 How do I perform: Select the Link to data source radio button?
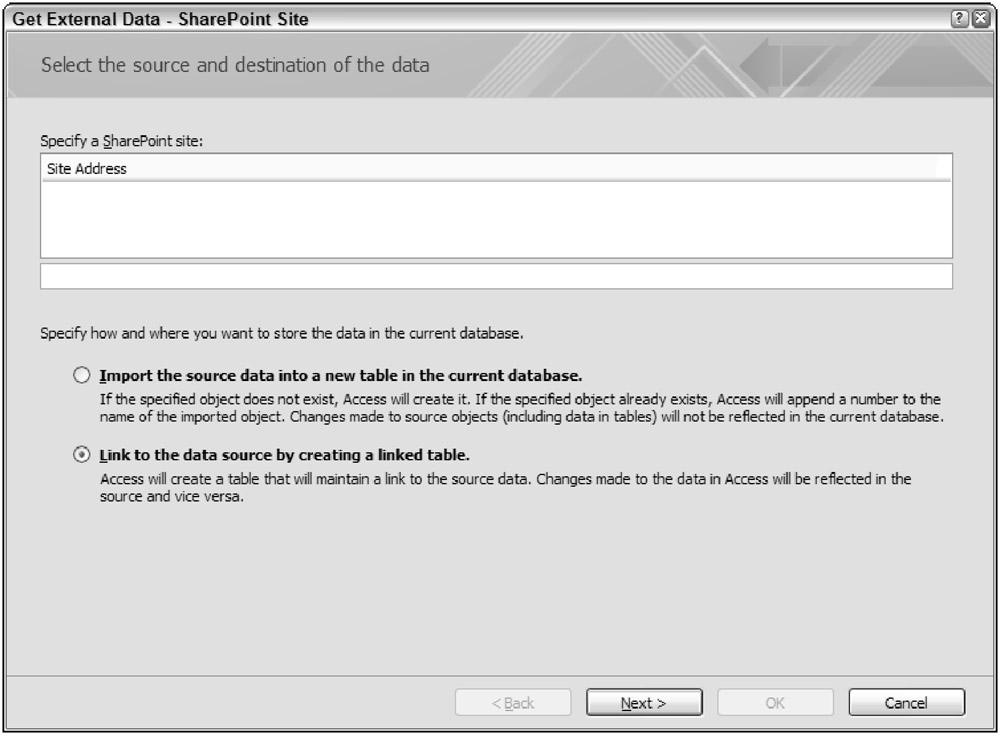point(81,455)
